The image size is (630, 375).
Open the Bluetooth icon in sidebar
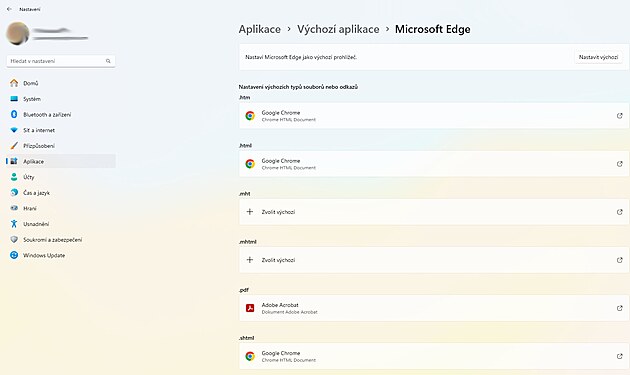pos(14,115)
